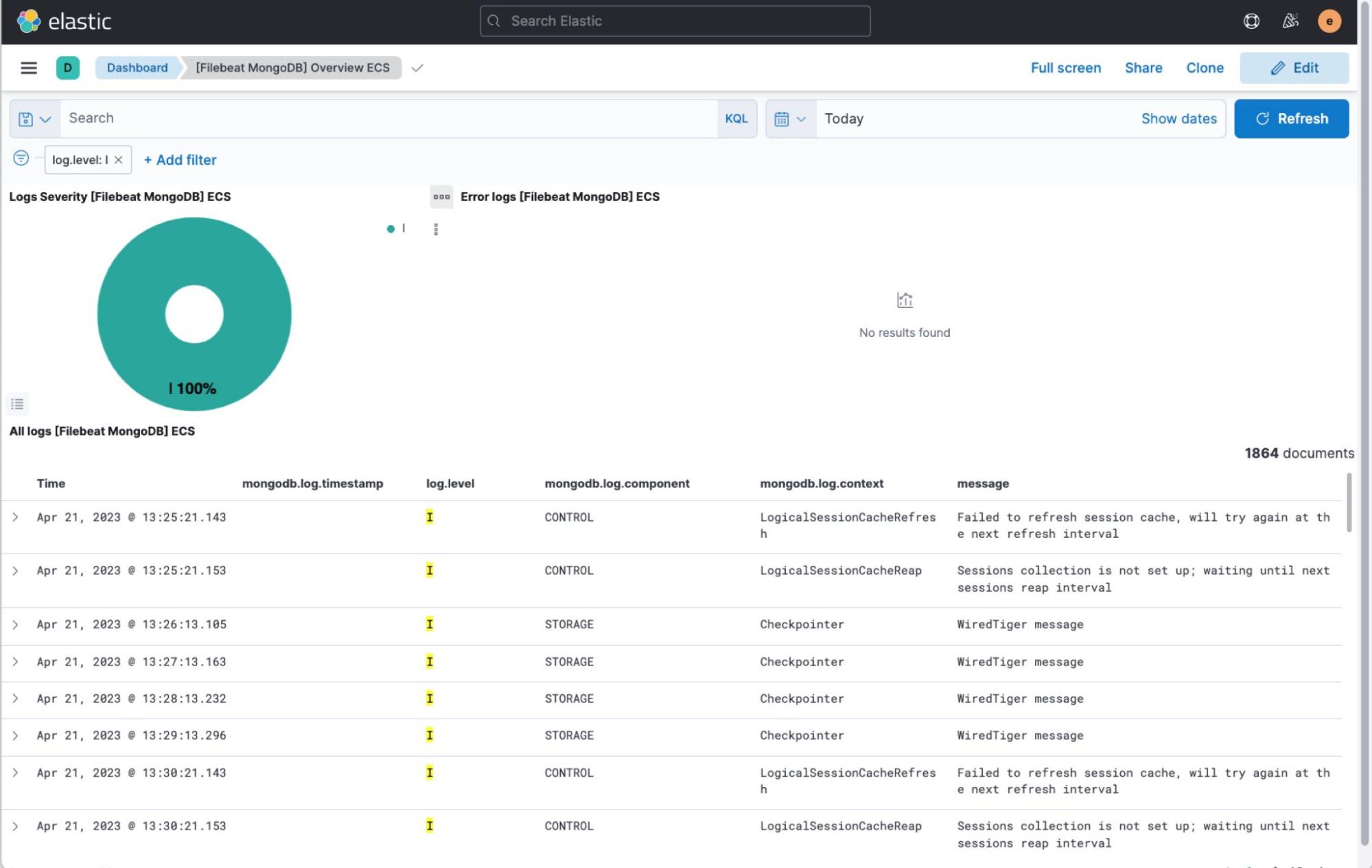Click the Refresh button

[x=1291, y=118]
